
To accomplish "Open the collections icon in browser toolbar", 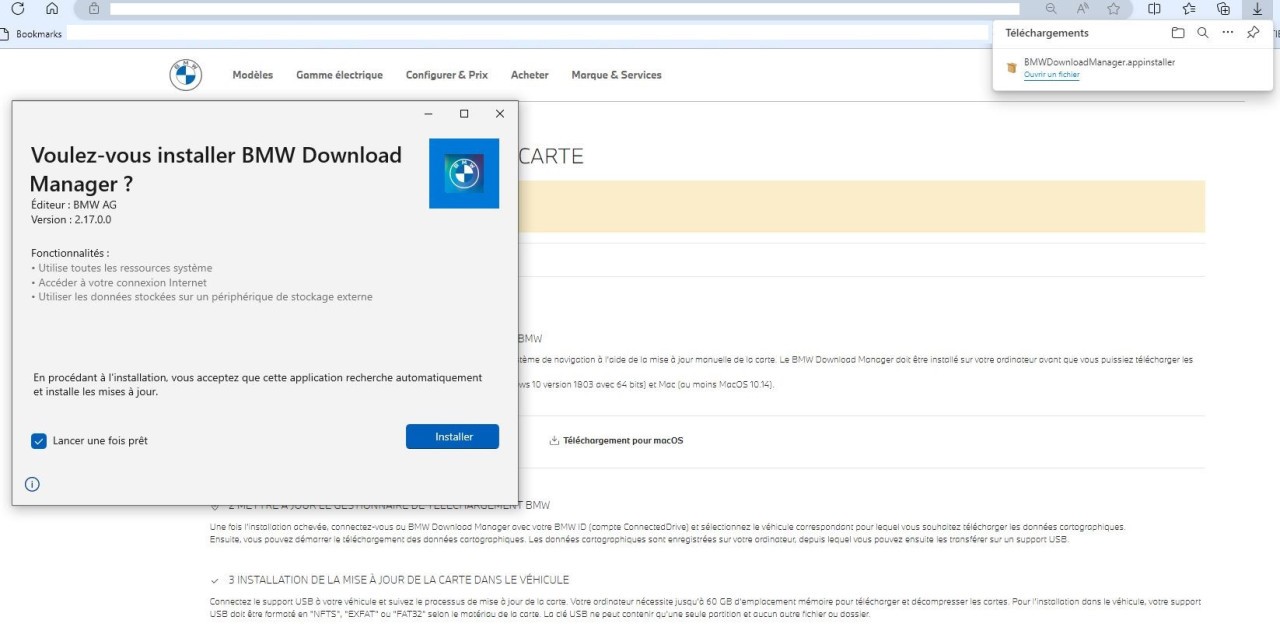I will pos(1223,8).
